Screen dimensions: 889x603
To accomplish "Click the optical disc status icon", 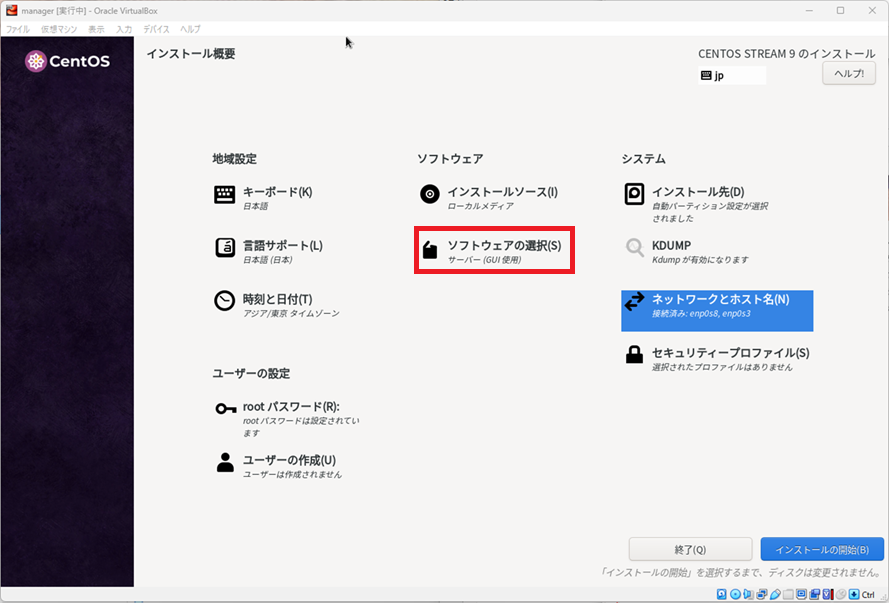I will 735,594.
